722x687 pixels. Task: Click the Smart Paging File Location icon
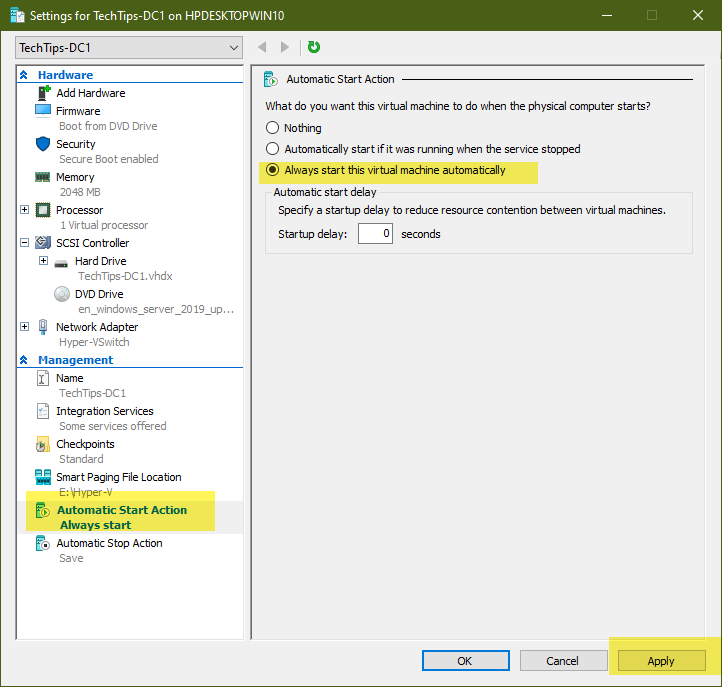click(43, 477)
